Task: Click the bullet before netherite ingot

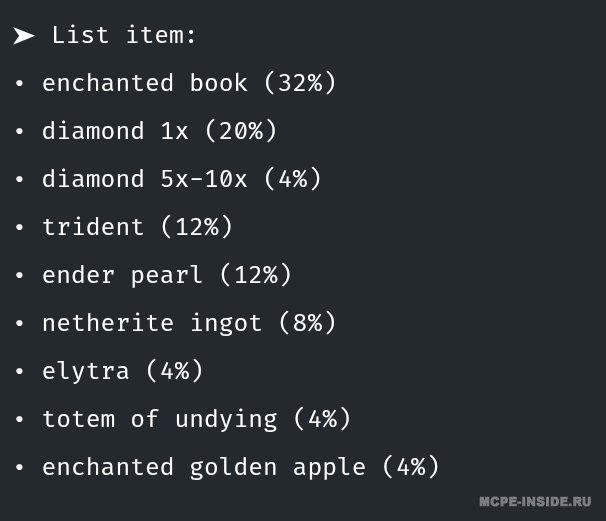Action: pyautogui.click(x=19, y=324)
